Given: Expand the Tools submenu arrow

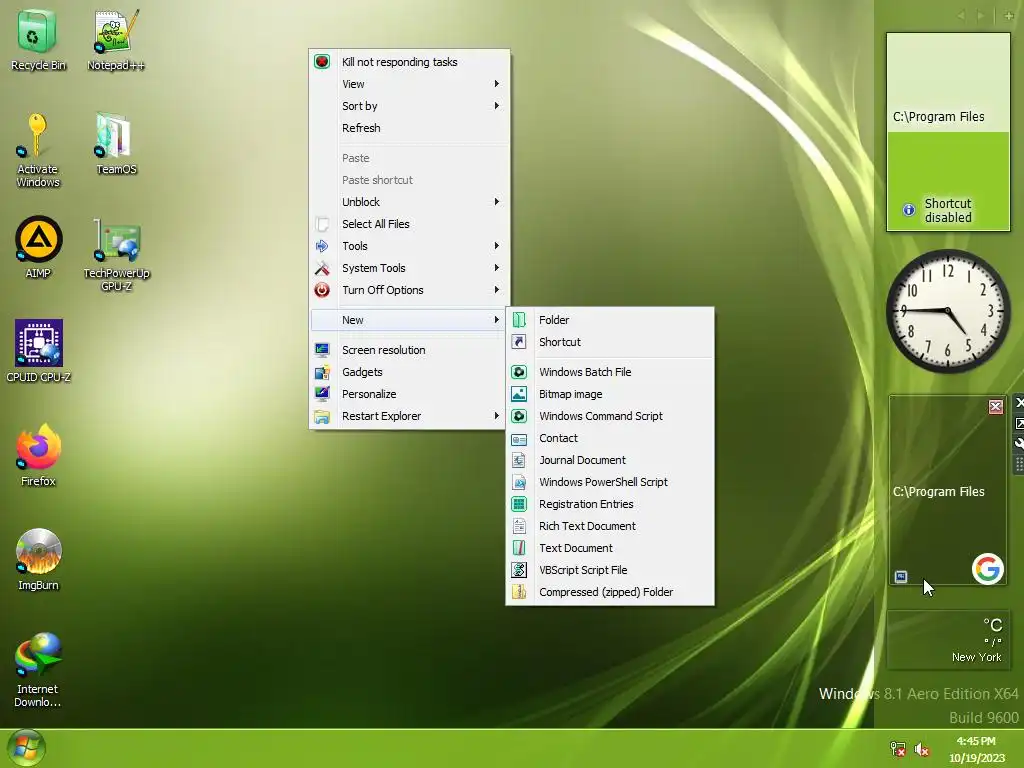Looking at the screenshot, I should pos(497,246).
